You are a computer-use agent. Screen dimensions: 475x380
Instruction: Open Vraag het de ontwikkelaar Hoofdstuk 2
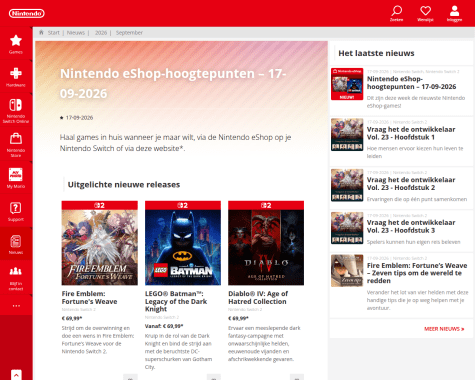click(x=411, y=184)
